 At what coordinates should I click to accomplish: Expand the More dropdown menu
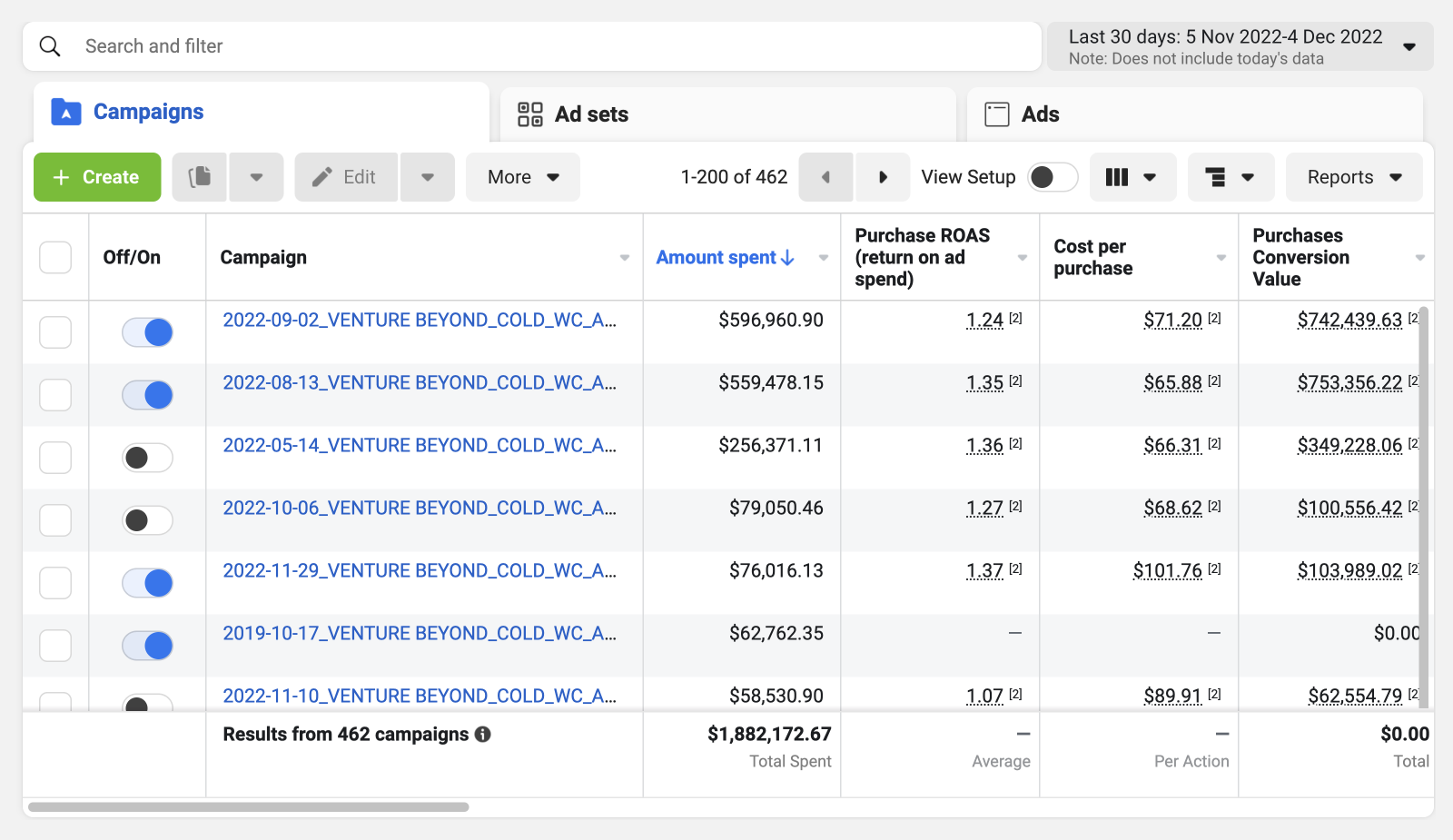pyautogui.click(x=523, y=177)
